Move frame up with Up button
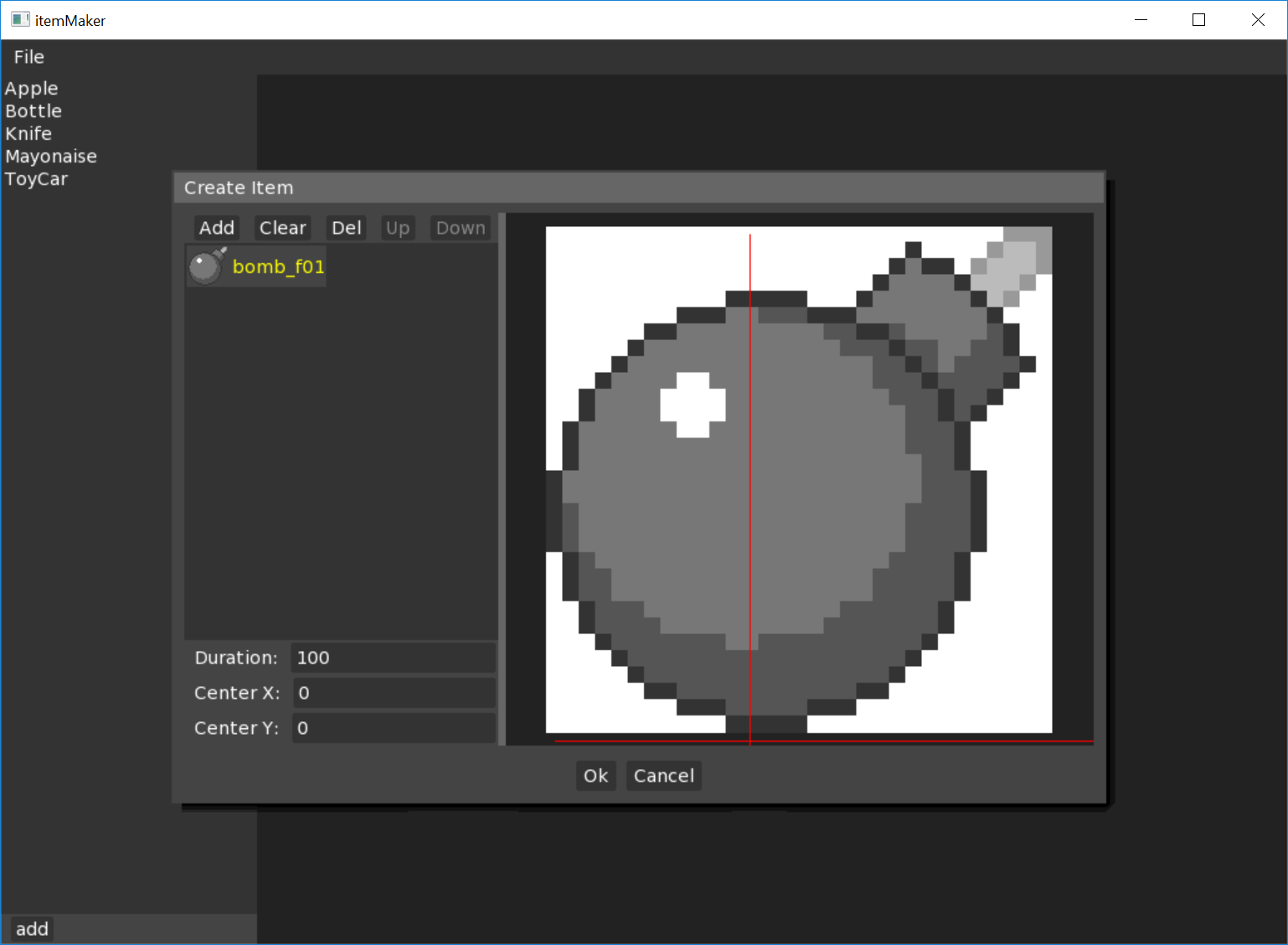The image size is (1288, 945). (398, 228)
